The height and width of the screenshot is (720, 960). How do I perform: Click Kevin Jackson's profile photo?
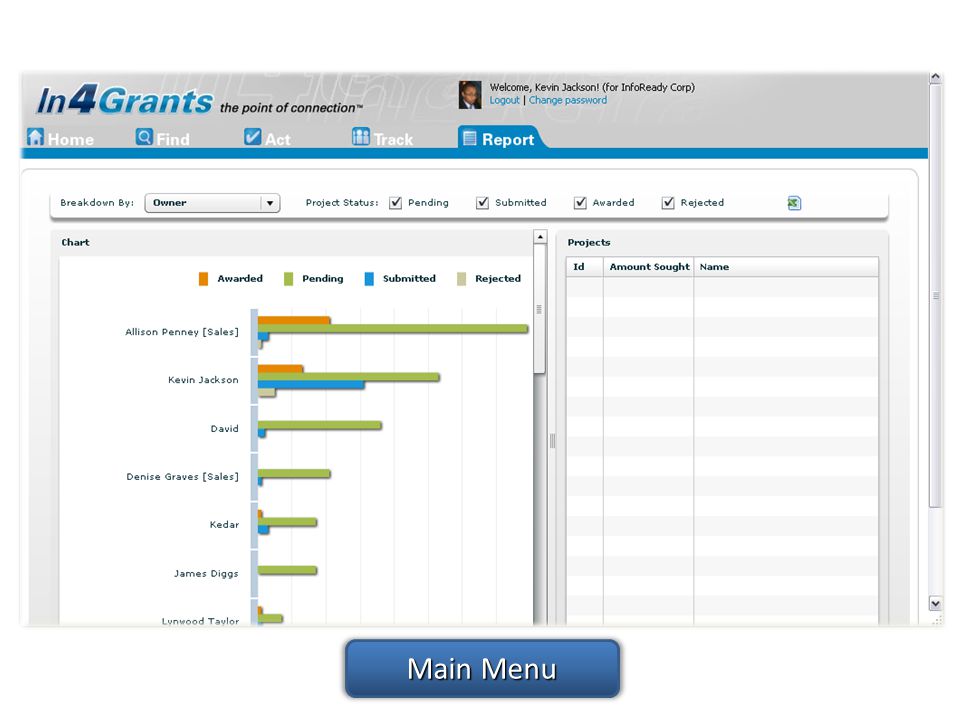pos(470,95)
